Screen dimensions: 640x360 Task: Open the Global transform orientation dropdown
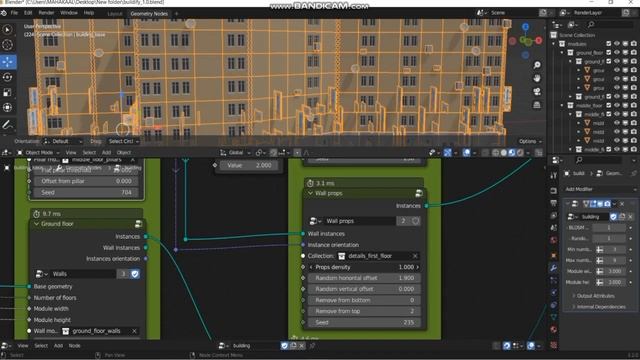click(x=236, y=153)
